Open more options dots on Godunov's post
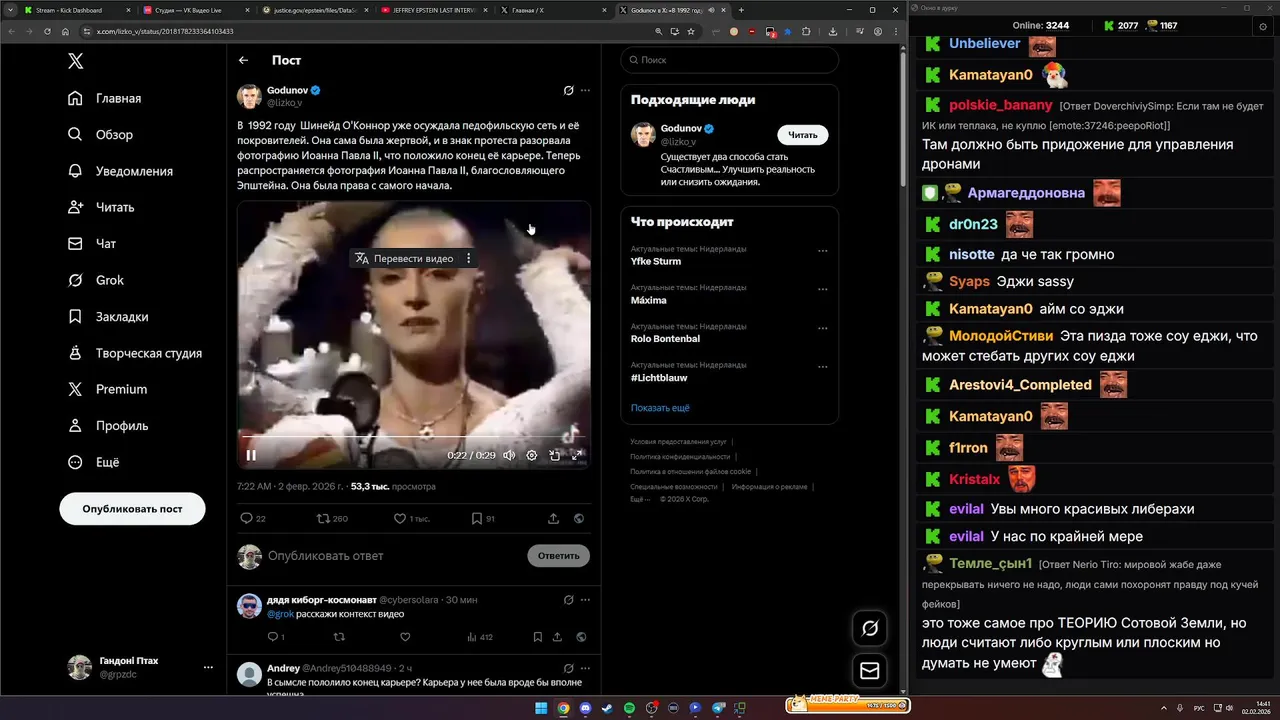 point(585,90)
